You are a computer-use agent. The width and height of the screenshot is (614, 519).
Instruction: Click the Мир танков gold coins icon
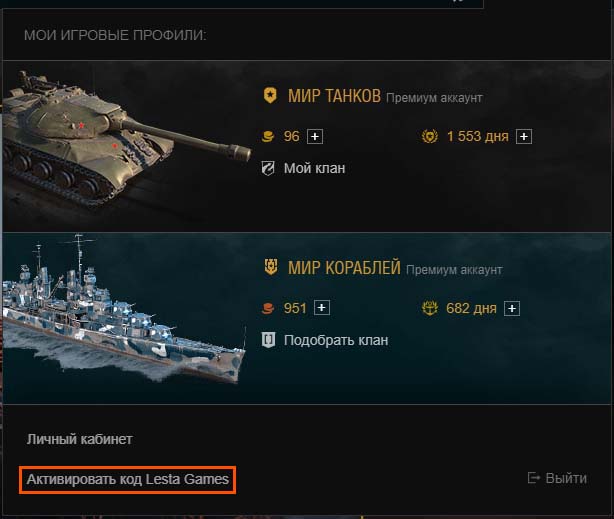point(268,137)
